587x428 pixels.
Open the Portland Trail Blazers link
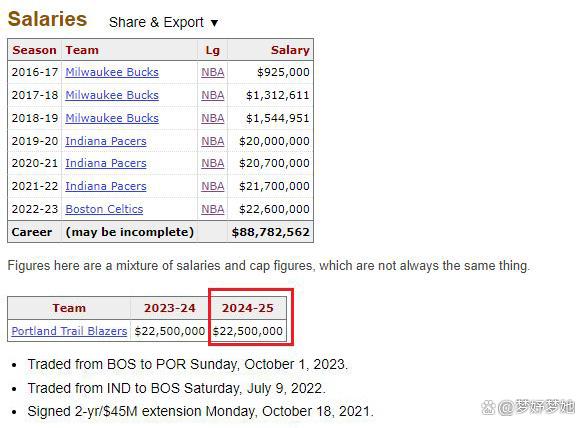coord(69,331)
